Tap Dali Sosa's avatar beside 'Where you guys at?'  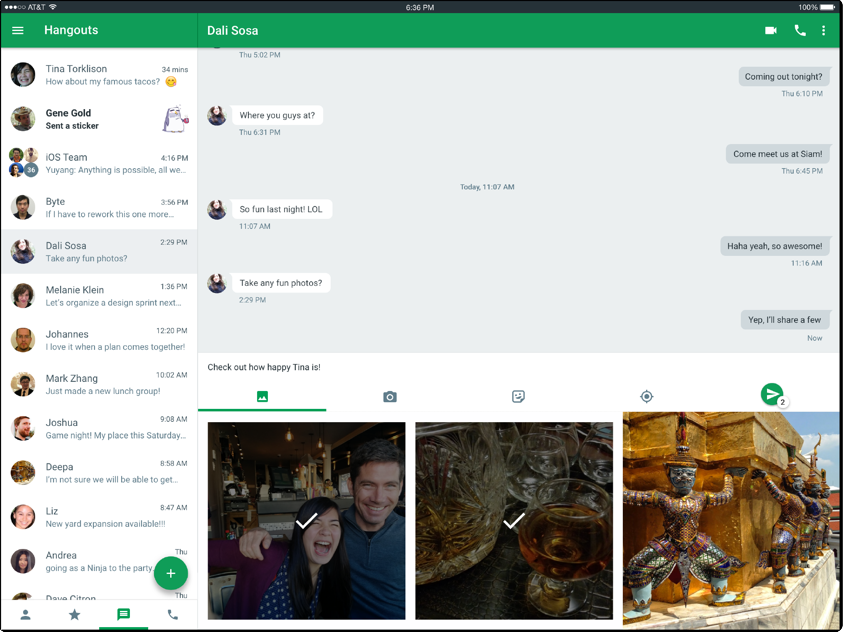pos(217,116)
